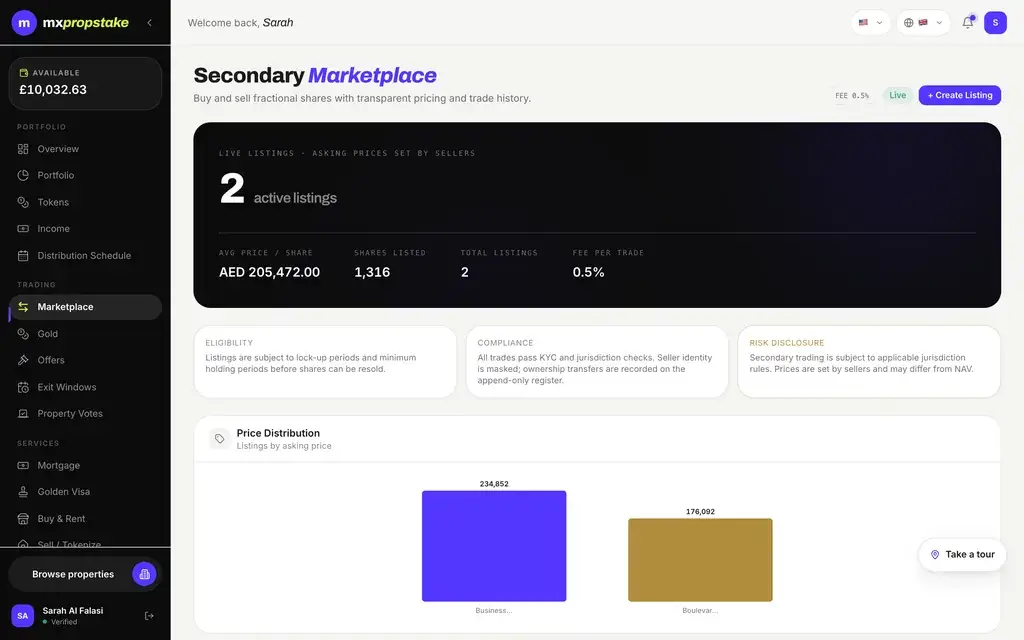The image size is (1024, 640).
Task: Click the FEE 0.5% badge
Action: coord(852,95)
